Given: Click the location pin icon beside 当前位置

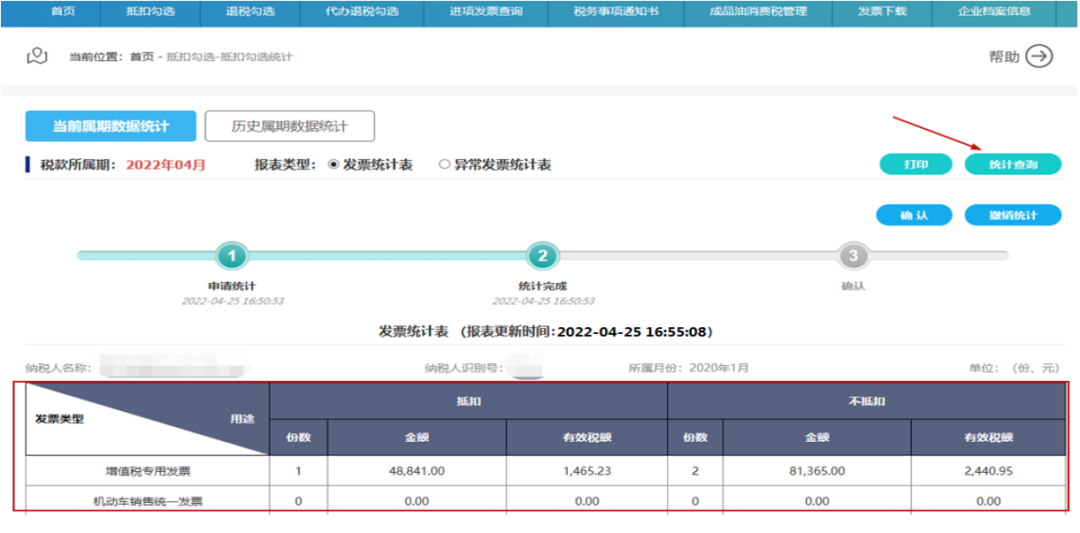Looking at the screenshot, I should pos(37,56).
